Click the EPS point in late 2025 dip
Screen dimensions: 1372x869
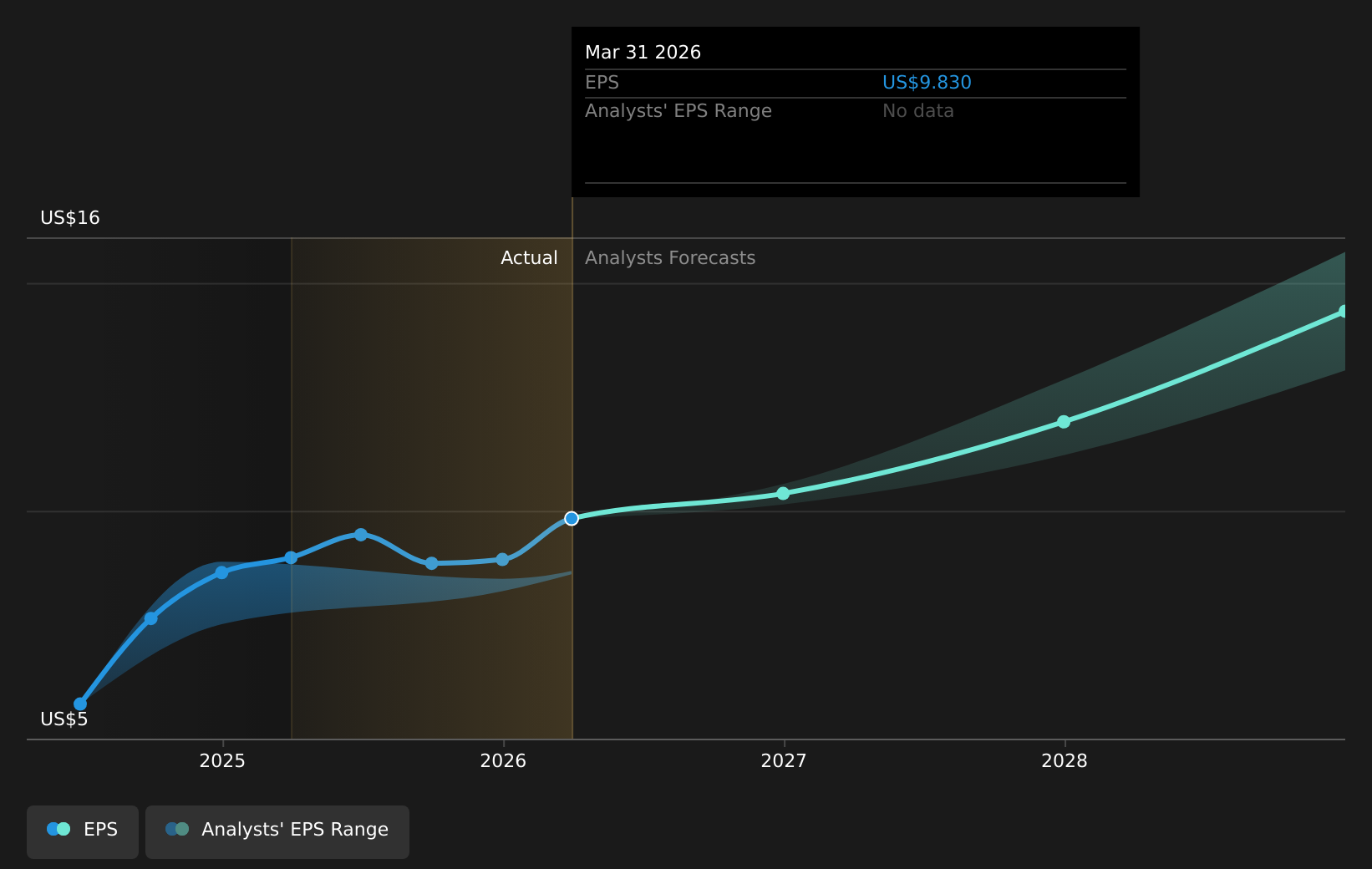pyautogui.click(x=431, y=563)
